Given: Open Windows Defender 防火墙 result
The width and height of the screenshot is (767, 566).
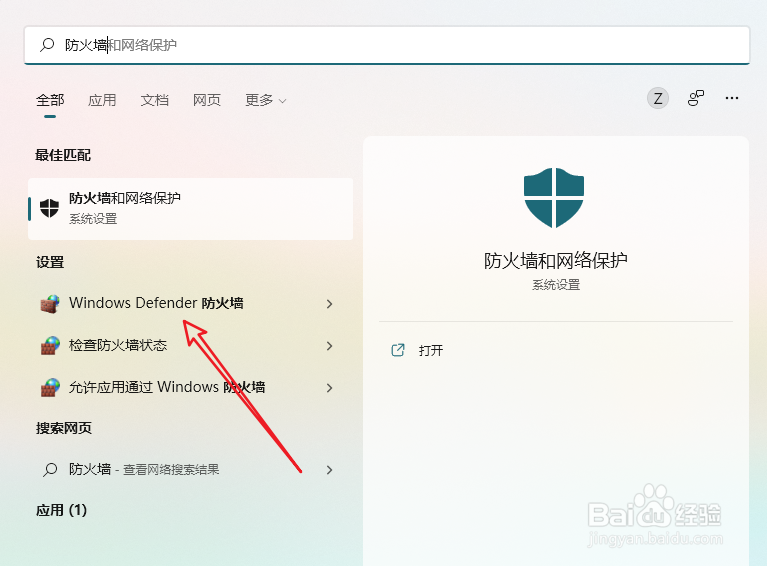Looking at the screenshot, I should tap(190, 303).
